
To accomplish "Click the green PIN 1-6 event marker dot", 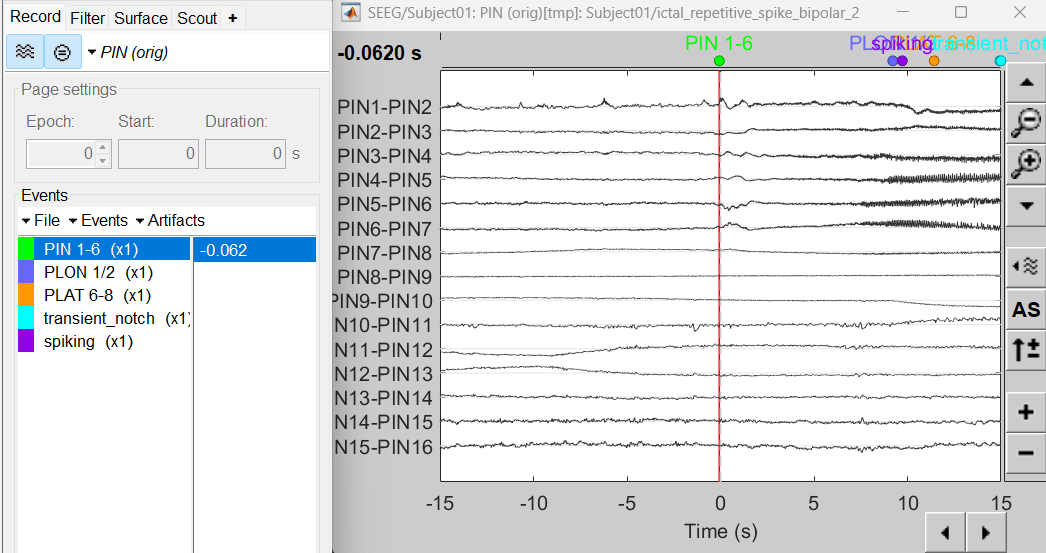I will click(x=719, y=61).
